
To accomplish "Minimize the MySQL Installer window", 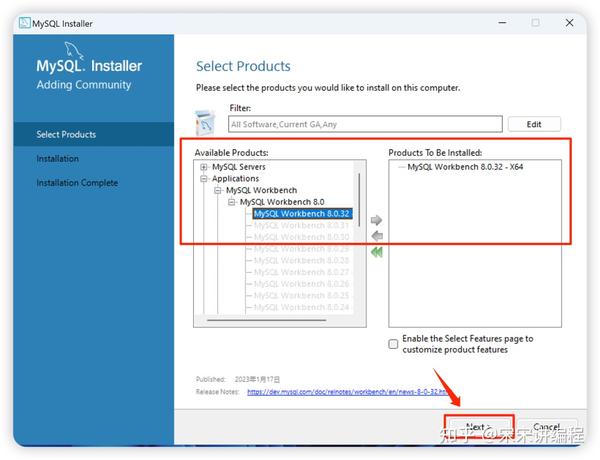I will (502, 23).
